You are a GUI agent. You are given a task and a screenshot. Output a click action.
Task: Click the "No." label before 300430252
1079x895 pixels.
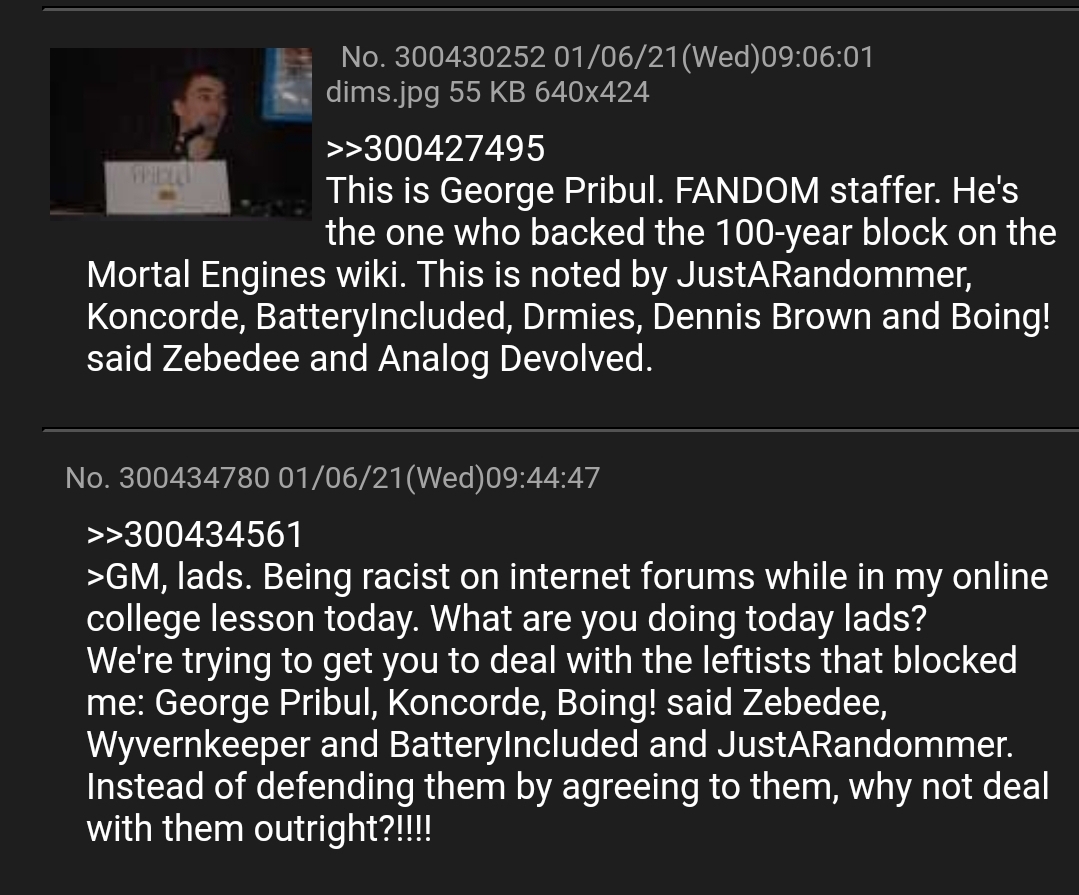point(363,56)
